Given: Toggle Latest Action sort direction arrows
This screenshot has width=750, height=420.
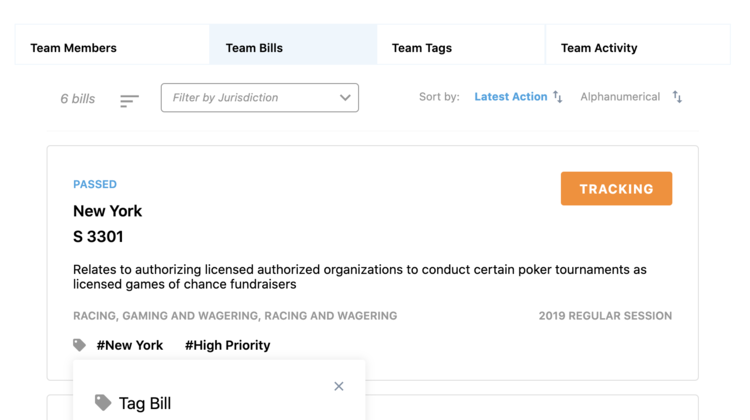Looking at the screenshot, I should point(558,97).
